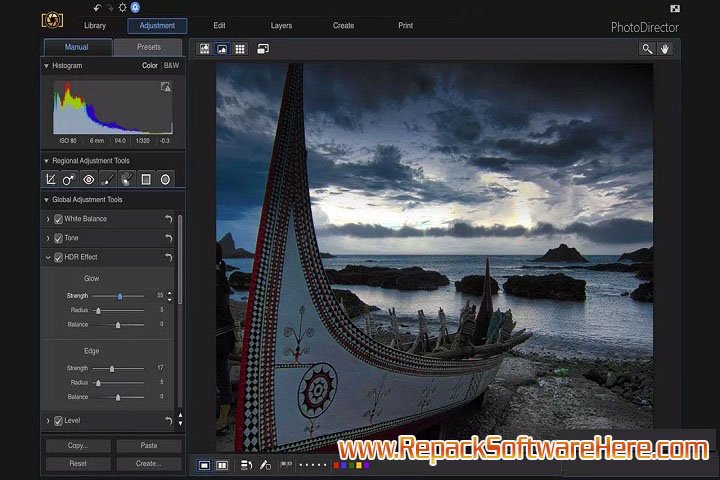Switch to viewer only mode icon

222,49
